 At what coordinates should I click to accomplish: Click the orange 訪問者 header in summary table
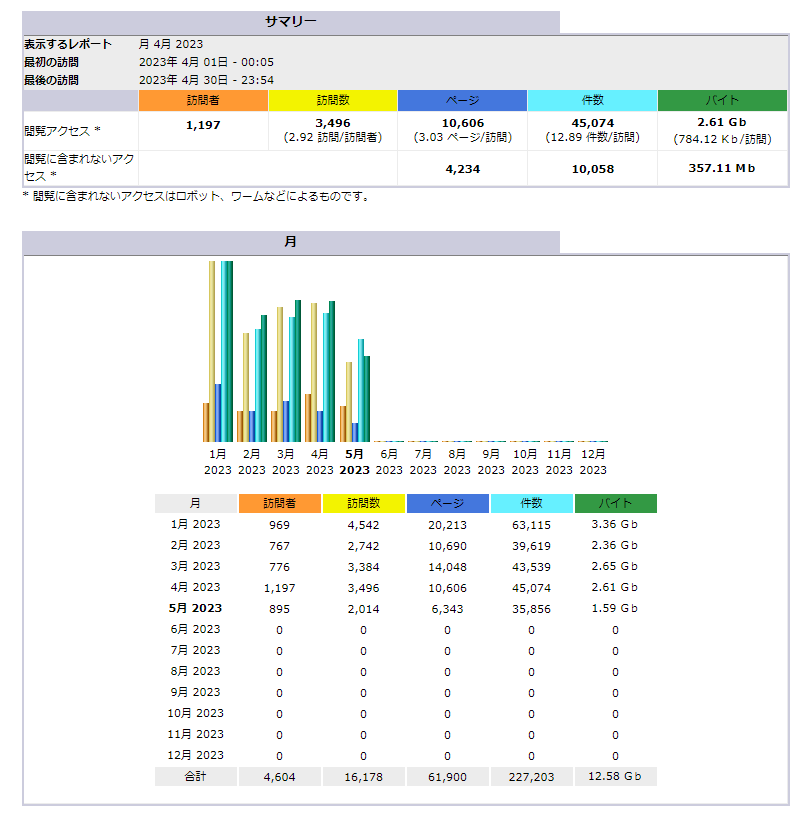[203, 100]
